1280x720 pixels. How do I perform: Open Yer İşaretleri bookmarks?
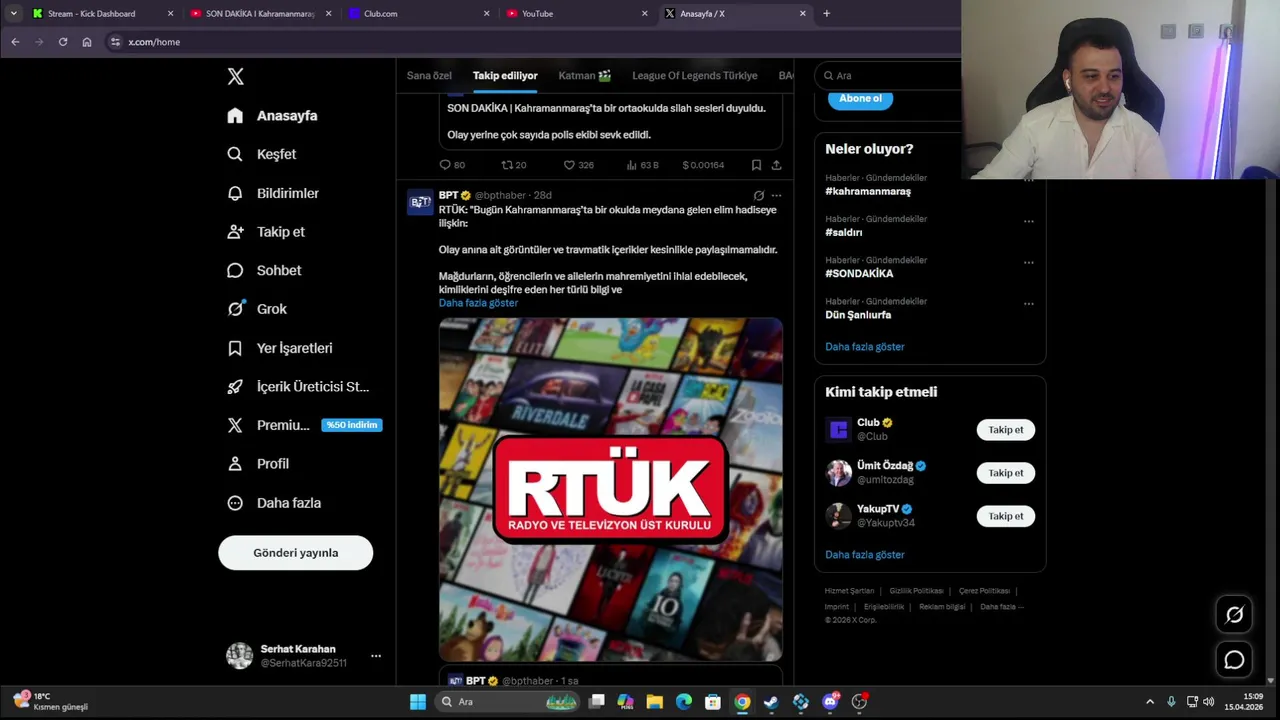click(x=280, y=348)
